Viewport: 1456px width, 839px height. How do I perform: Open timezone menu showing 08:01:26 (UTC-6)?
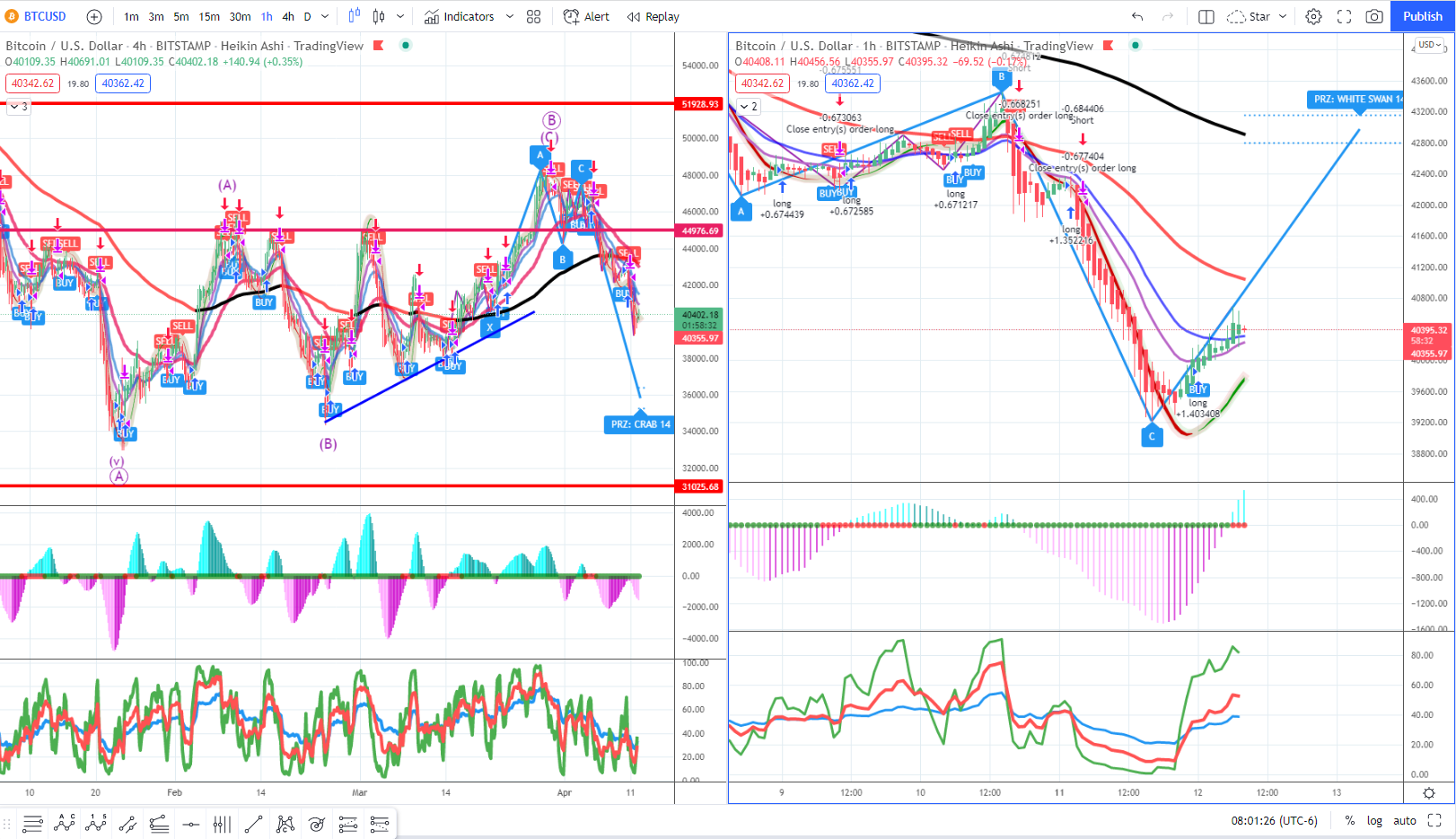[x=1274, y=820]
